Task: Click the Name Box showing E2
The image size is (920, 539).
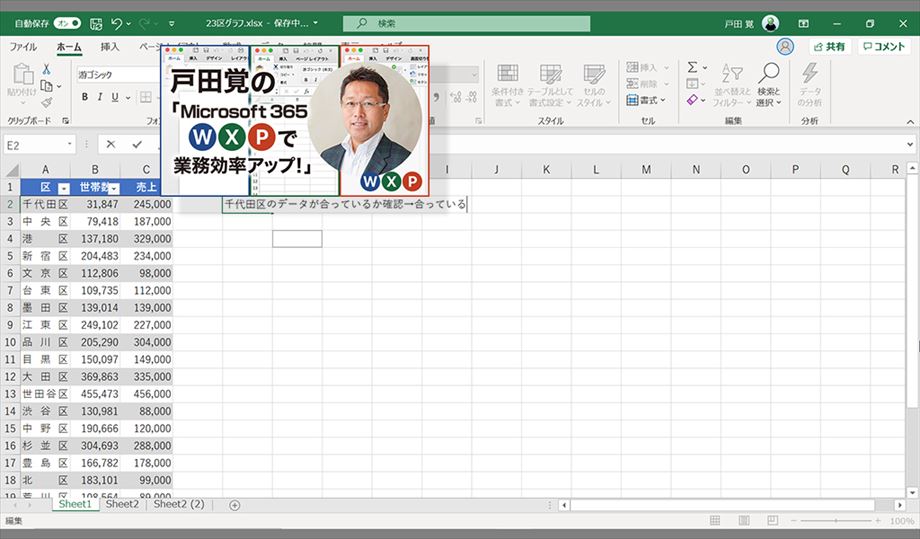Action: point(34,145)
